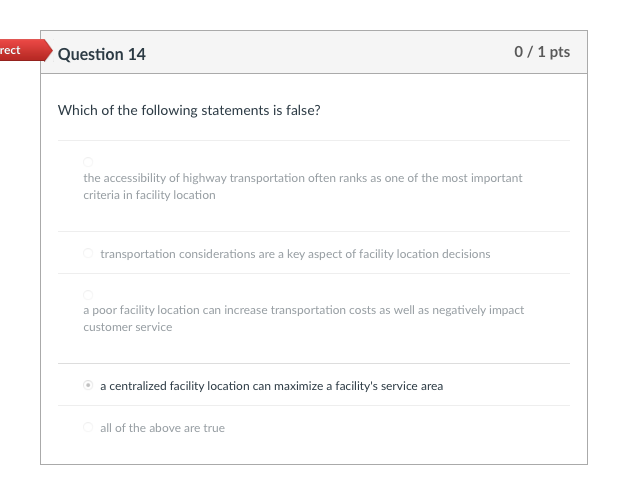Click 'negatively impact' in the third answer
This screenshot has height=484, width=633.
[x=478, y=310]
